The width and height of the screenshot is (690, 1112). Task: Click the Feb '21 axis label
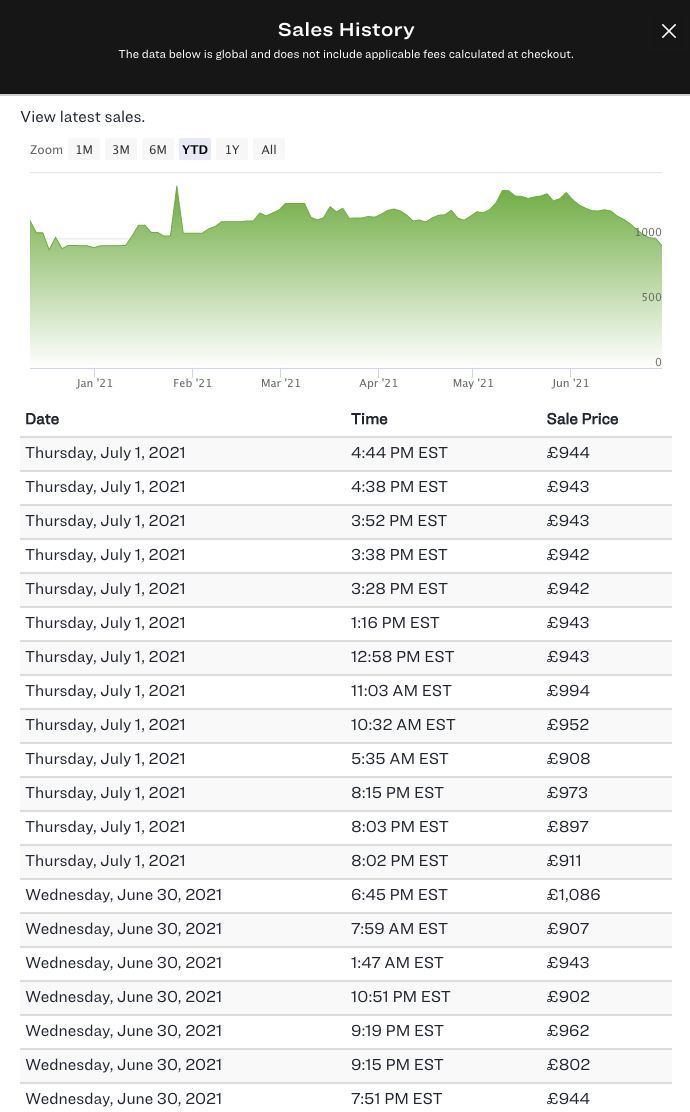tap(192, 383)
